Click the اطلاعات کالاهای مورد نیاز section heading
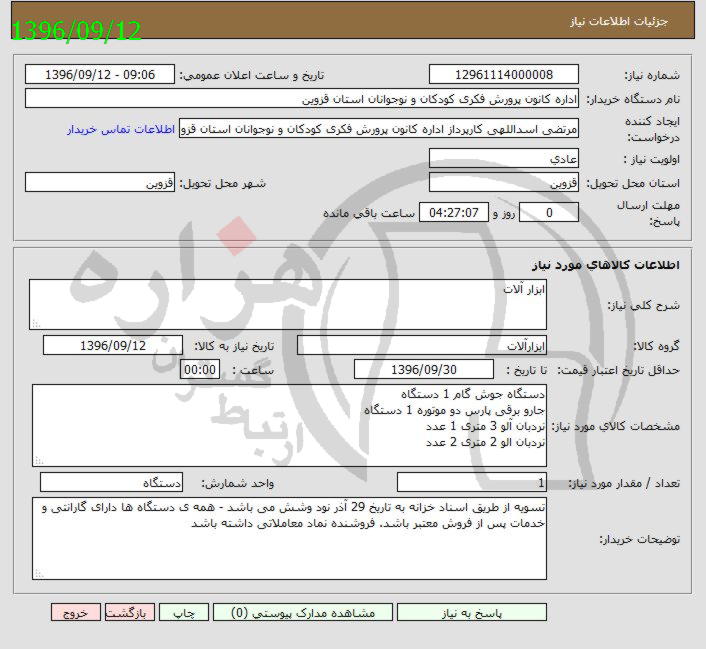The width and height of the screenshot is (706, 649). (x=606, y=265)
